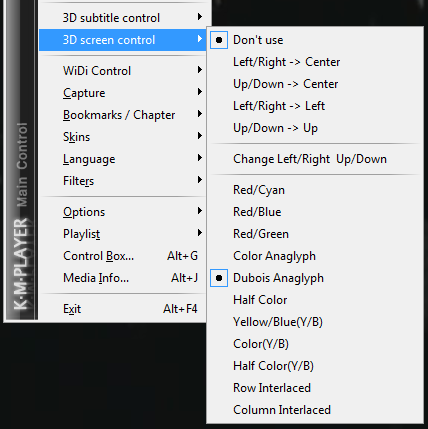Open the Filters menu entry
The width and height of the screenshot is (428, 429).
[x=123, y=181]
